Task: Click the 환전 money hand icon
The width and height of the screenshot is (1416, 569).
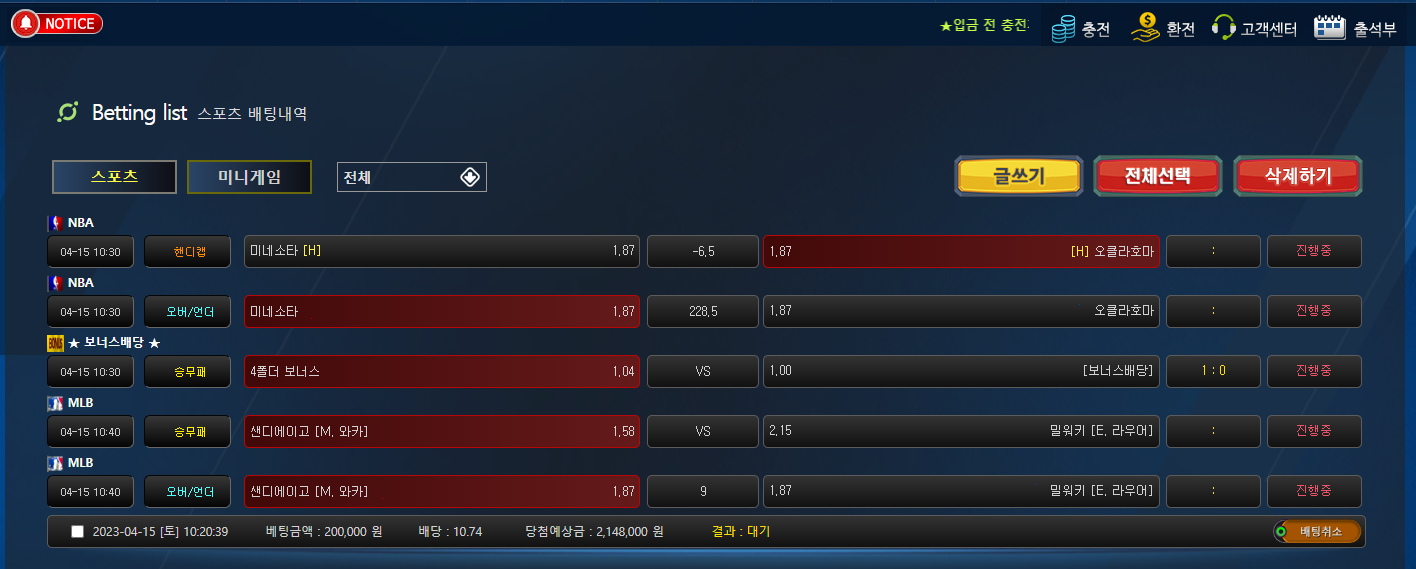Action: pos(1145,28)
